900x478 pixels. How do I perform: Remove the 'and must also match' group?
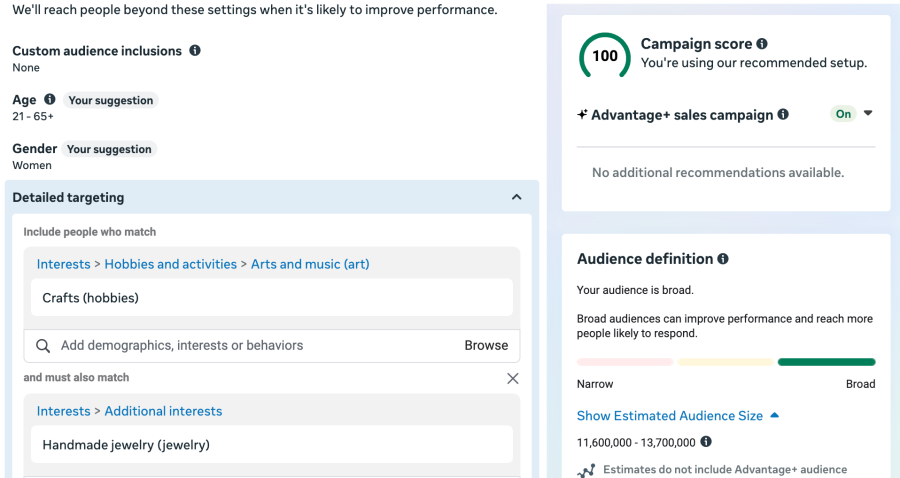(513, 378)
